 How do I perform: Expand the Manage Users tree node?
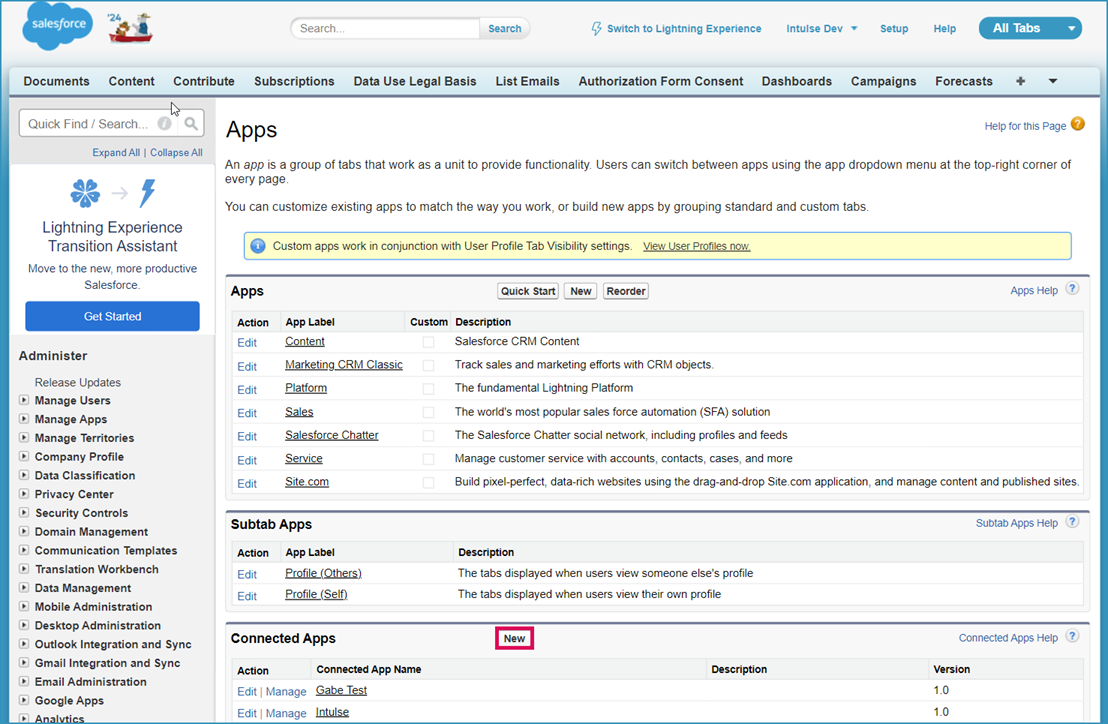click(24, 400)
